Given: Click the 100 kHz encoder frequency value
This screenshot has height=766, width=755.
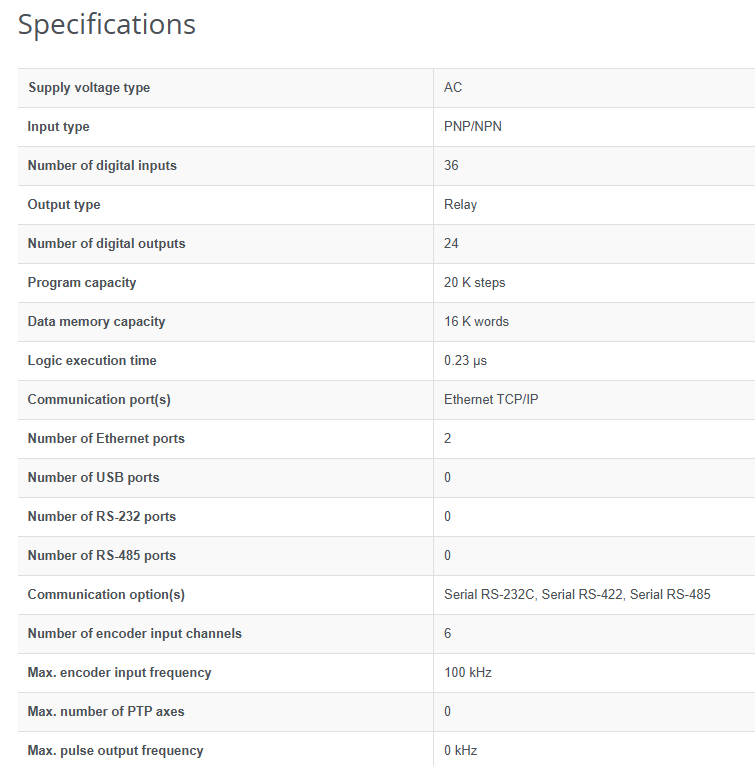Looking at the screenshot, I should coord(468,673).
